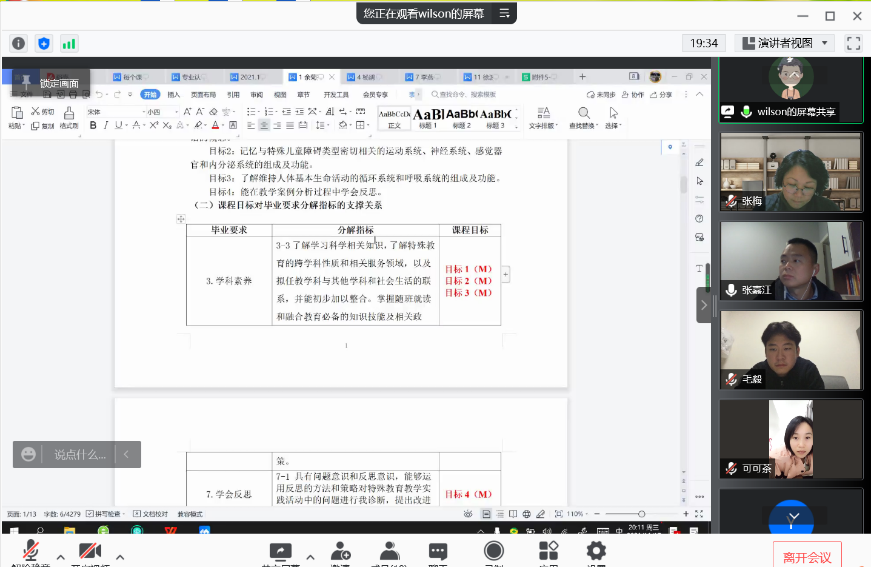Open the meeting info icon

point(18,43)
